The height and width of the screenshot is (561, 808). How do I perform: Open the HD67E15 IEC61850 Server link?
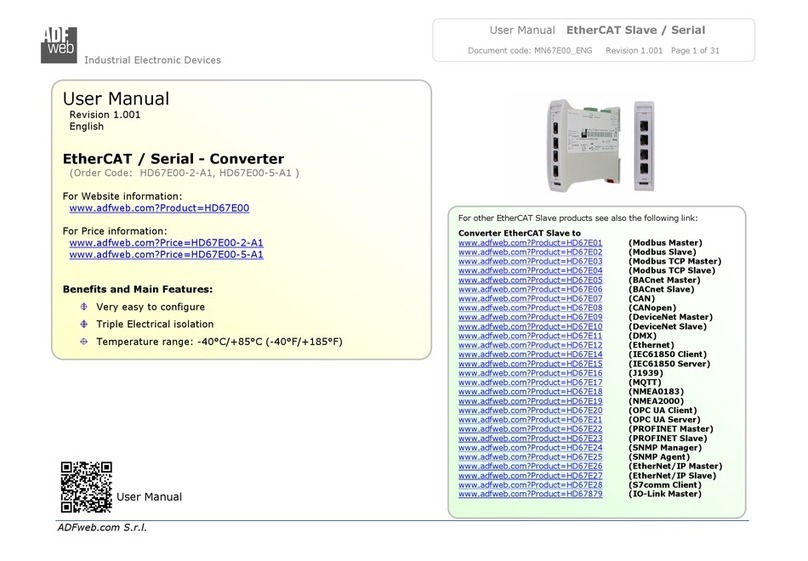click(x=530, y=364)
